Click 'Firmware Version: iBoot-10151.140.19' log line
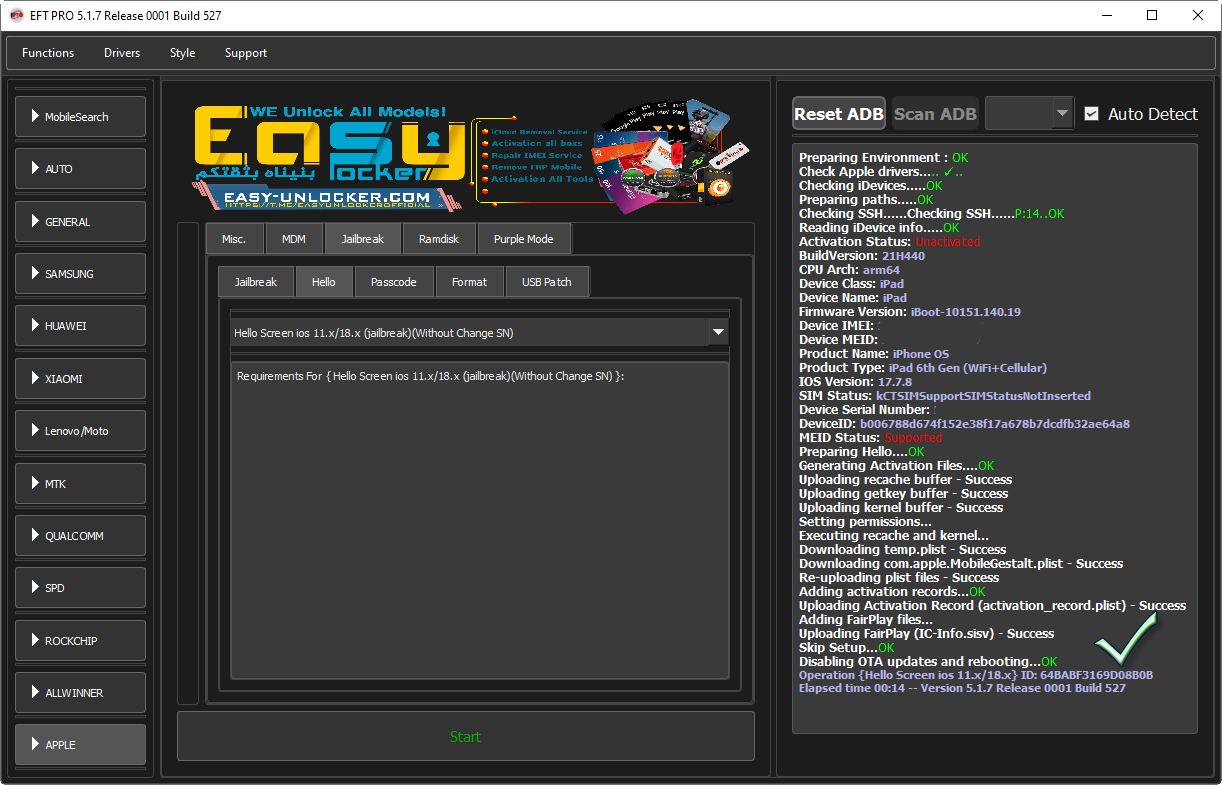This screenshot has height=785, width=1222. (x=910, y=312)
